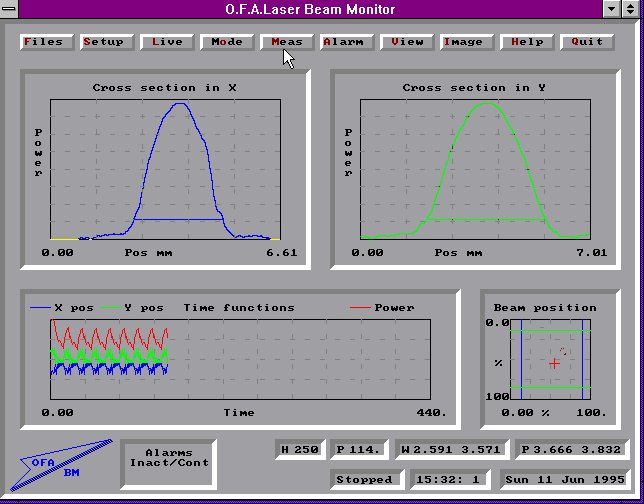The width and height of the screenshot is (644, 504).
Task: Open the Mode menu
Action: (227, 42)
